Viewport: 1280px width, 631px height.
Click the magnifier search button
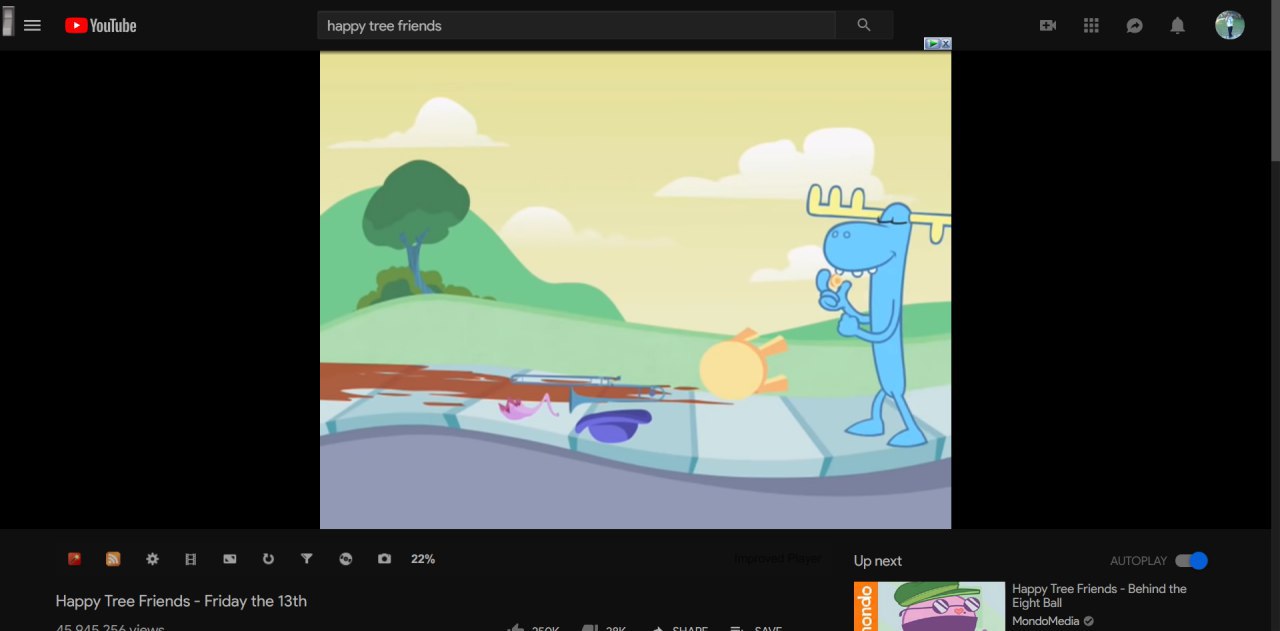tap(864, 25)
